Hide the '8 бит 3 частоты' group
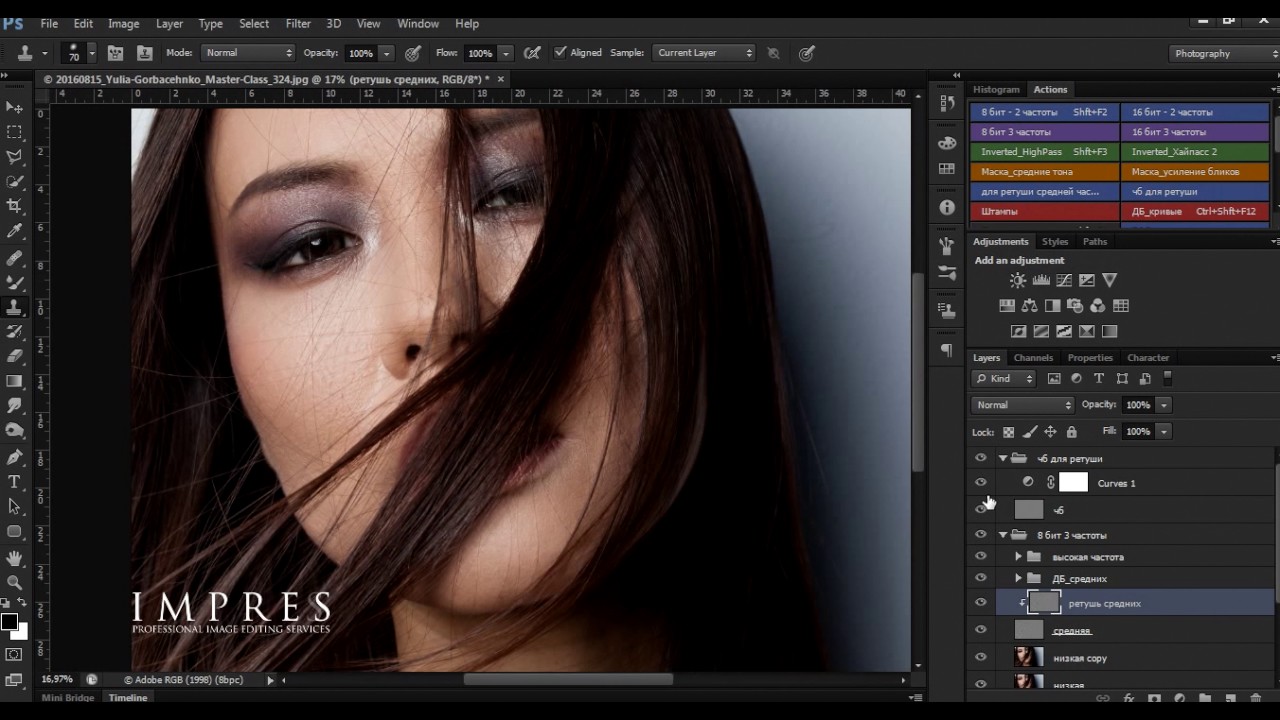The width and height of the screenshot is (1280, 720). point(980,535)
